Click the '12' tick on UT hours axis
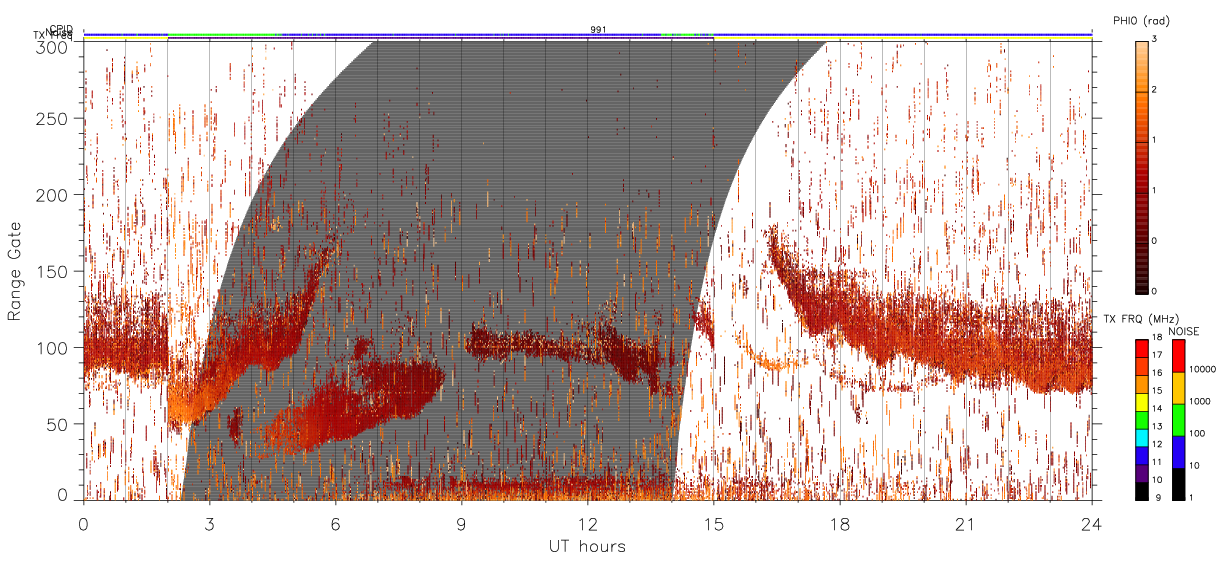The image size is (1228, 567). [x=587, y=524]
